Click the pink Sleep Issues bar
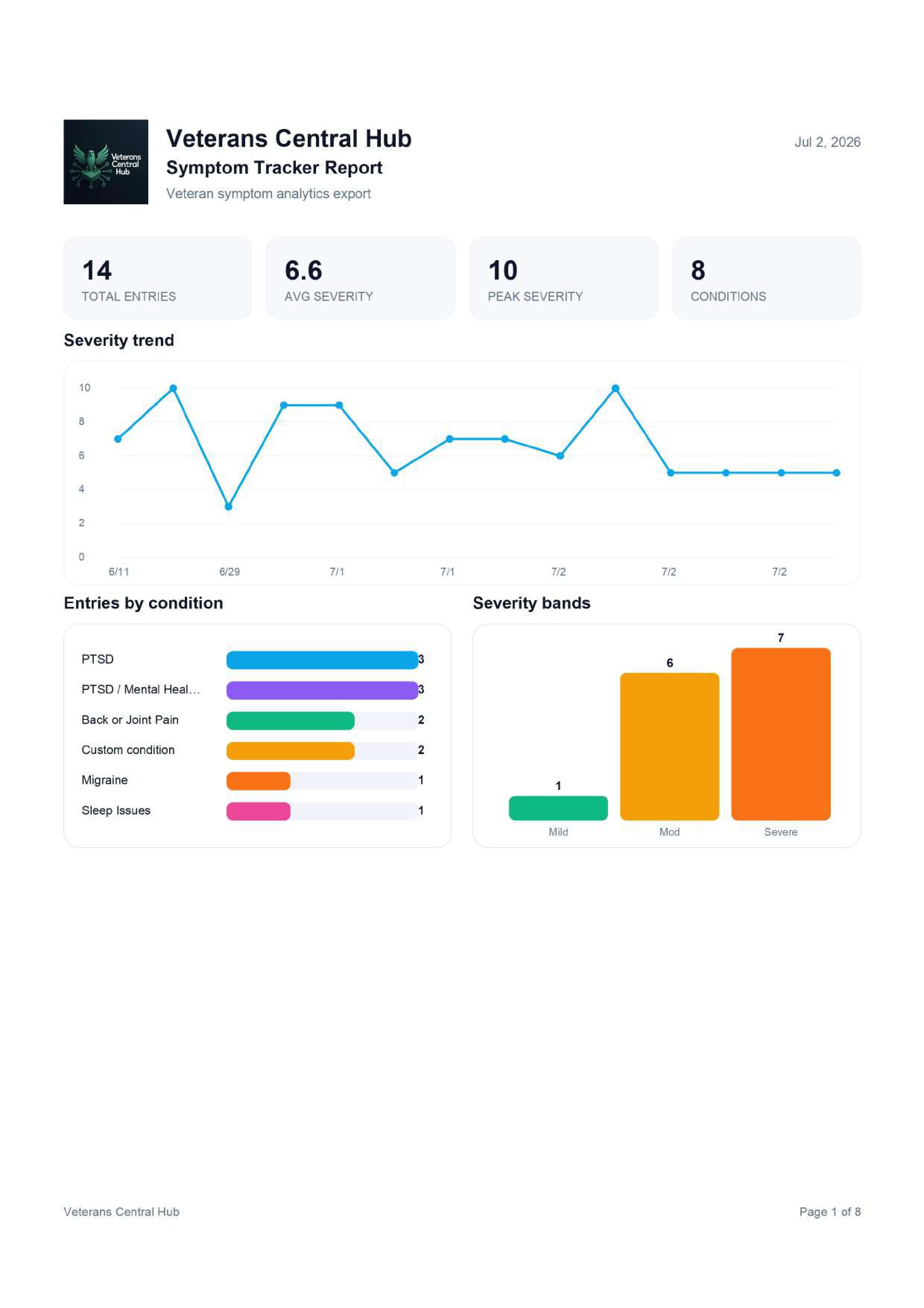 coord(259,811)
